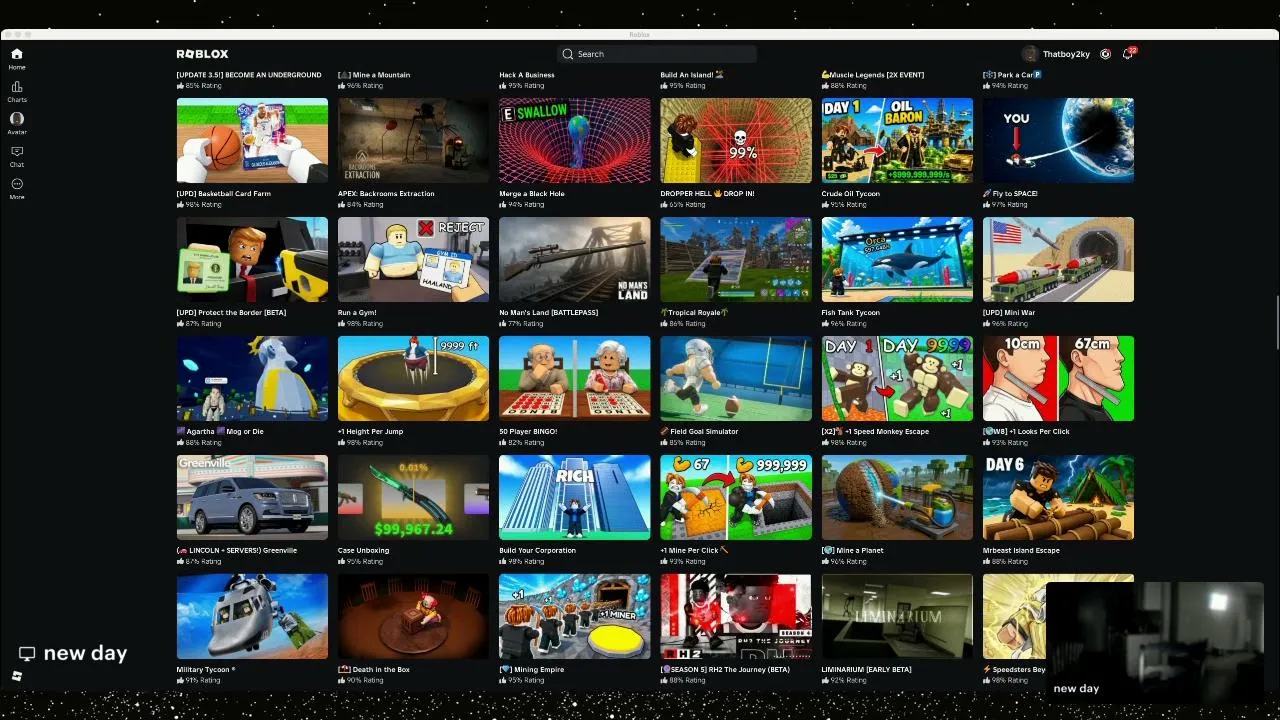Open the RH2 The Journey thumbnail

click(736, 616)
